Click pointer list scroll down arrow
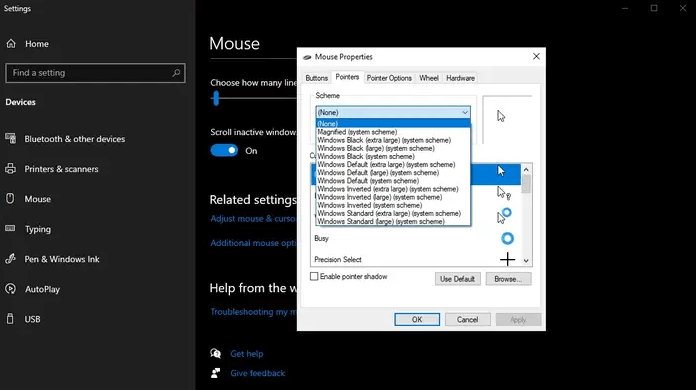Screen dimensions: 696x390 pos(526,261)
